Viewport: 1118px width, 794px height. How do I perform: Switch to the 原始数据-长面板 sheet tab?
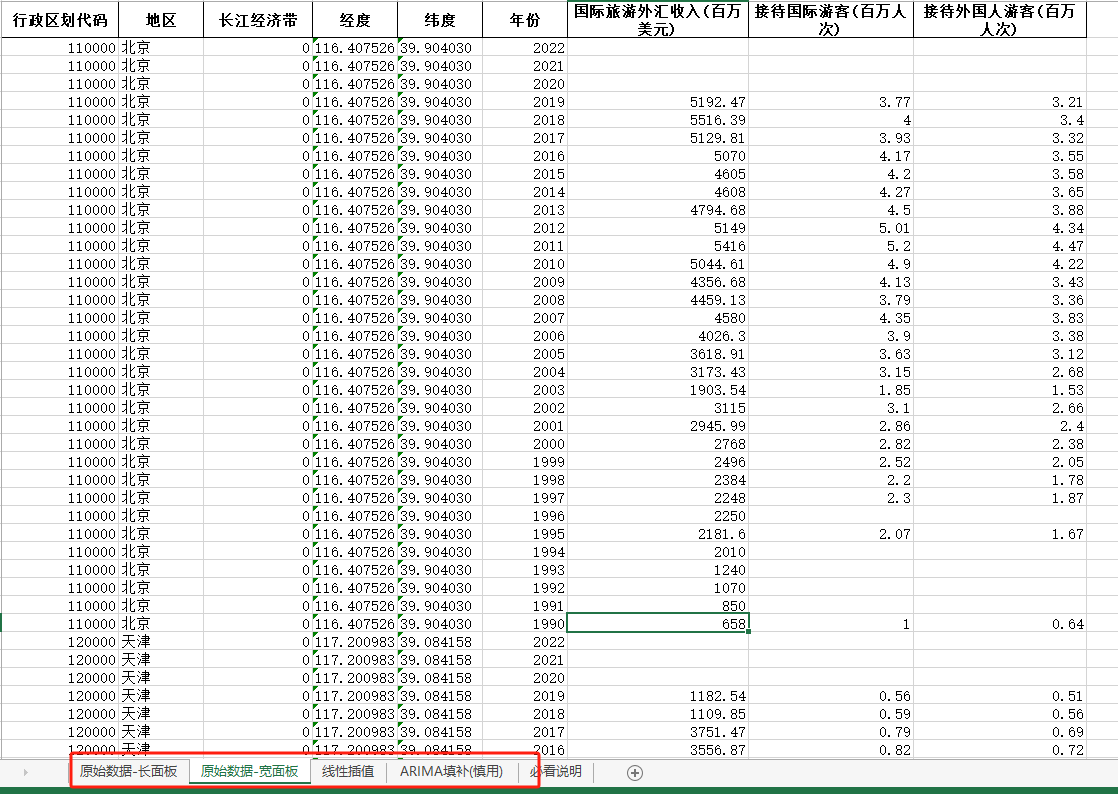128,771
